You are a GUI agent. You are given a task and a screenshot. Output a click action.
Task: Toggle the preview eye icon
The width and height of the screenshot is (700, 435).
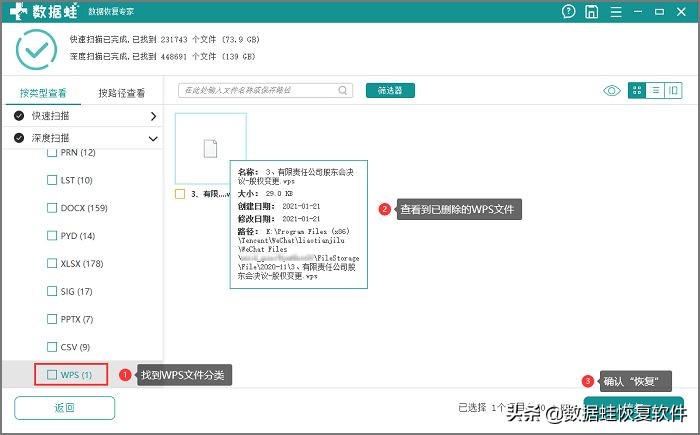click(x=612, y=91)
